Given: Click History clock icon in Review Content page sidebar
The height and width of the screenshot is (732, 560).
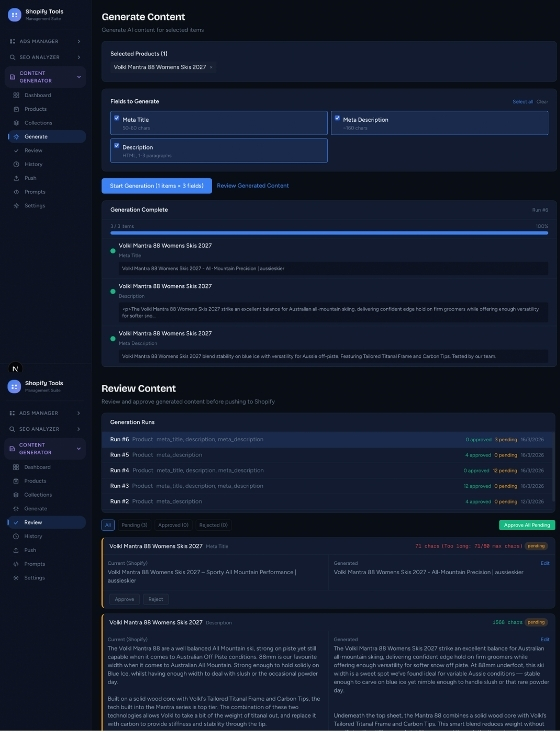Looking at the screenshot, I should [x=16, y=536].
